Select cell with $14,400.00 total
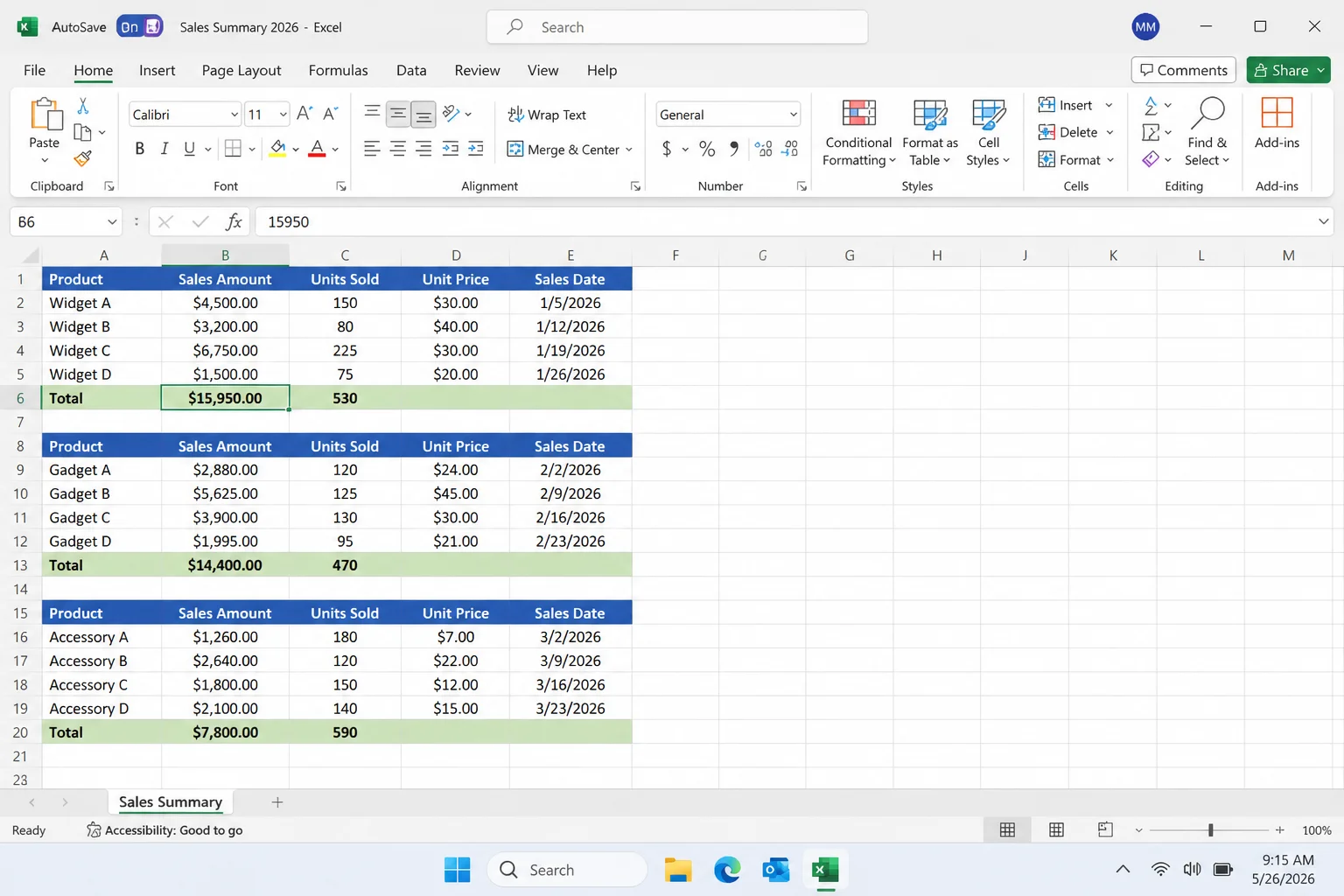This screenshot has height=896, width=1344. click(225, 565)
